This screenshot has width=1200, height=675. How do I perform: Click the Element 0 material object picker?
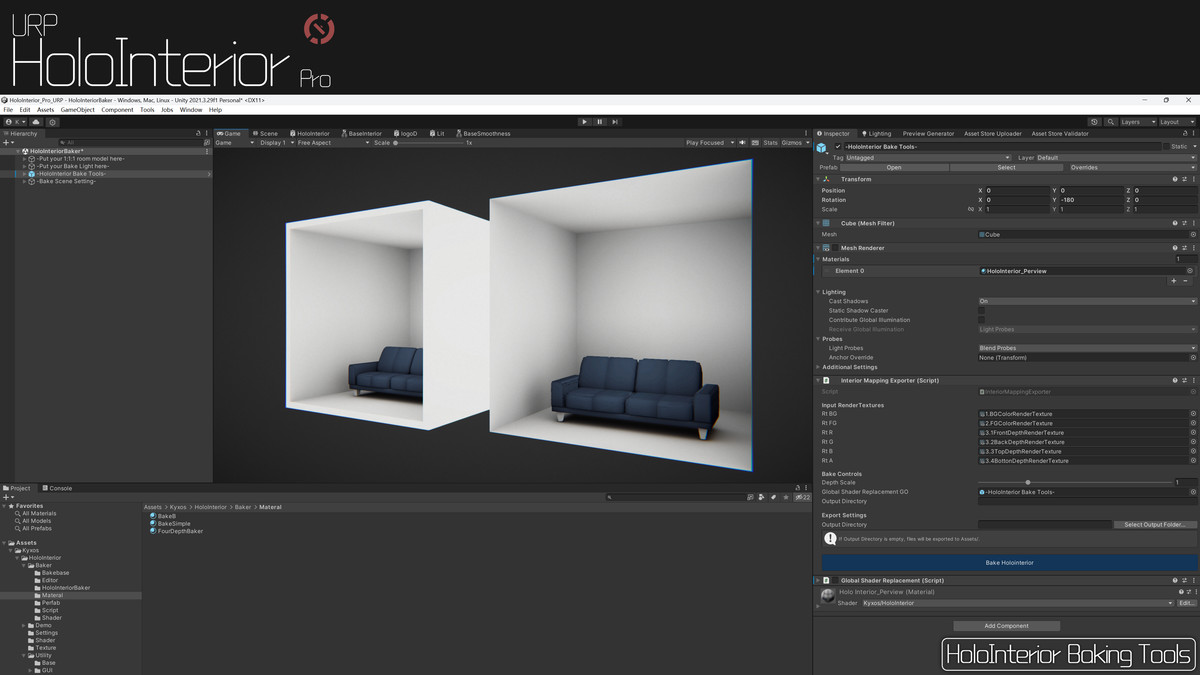[x=1190, y=271]
